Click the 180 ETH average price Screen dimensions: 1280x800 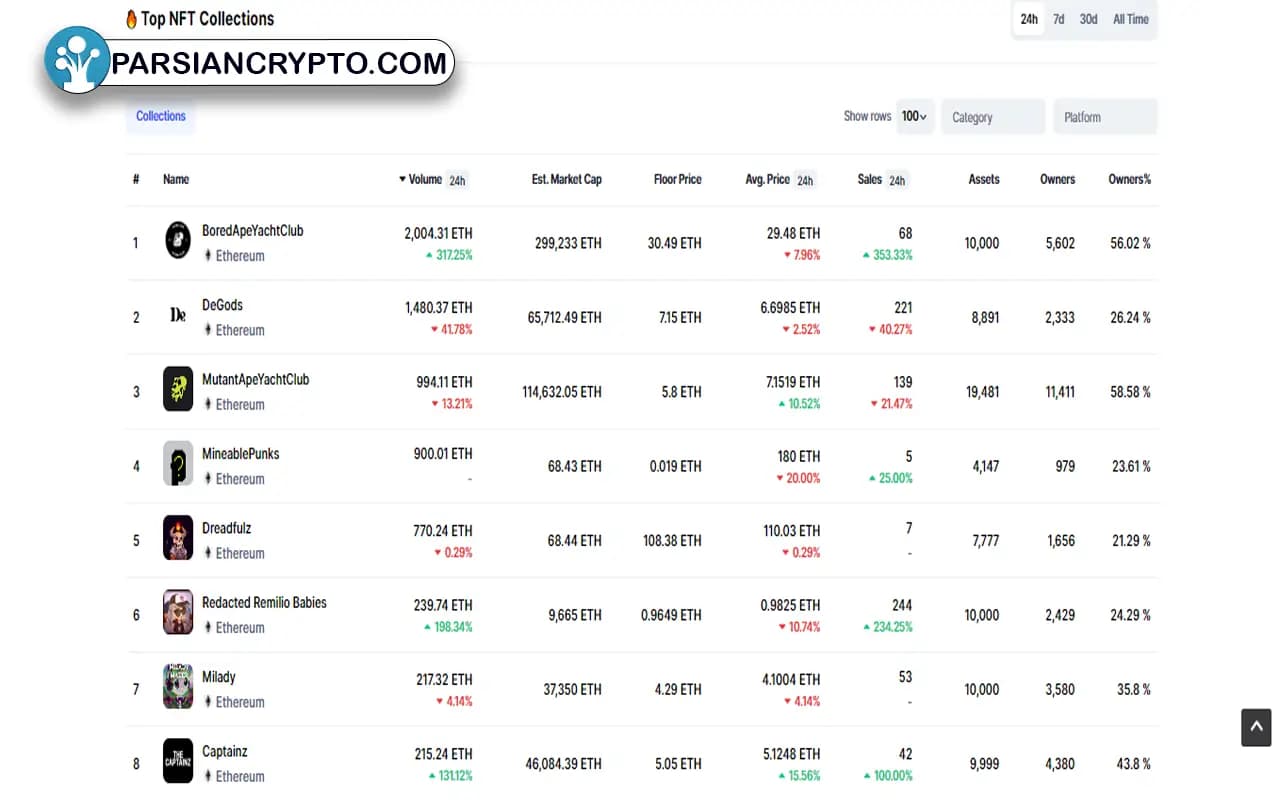coord(799,457)
